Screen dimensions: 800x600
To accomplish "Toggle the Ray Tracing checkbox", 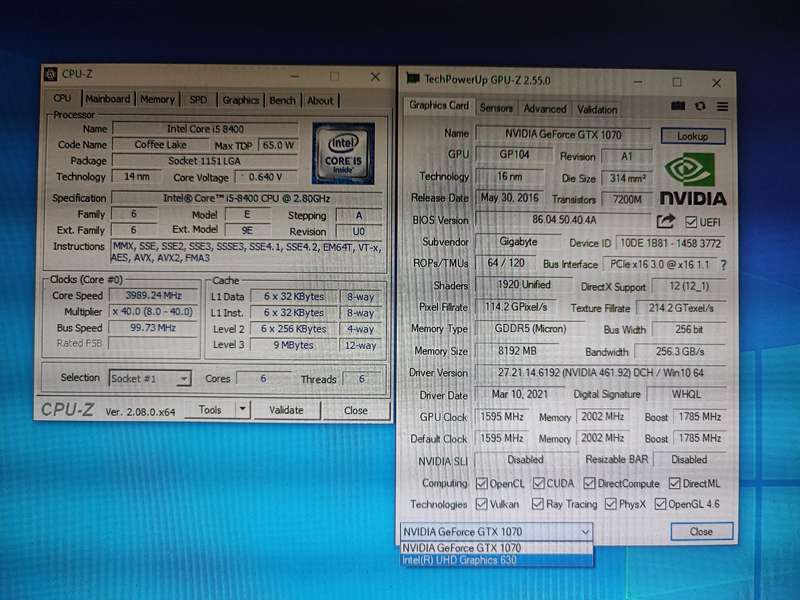I will click(537, 504).
